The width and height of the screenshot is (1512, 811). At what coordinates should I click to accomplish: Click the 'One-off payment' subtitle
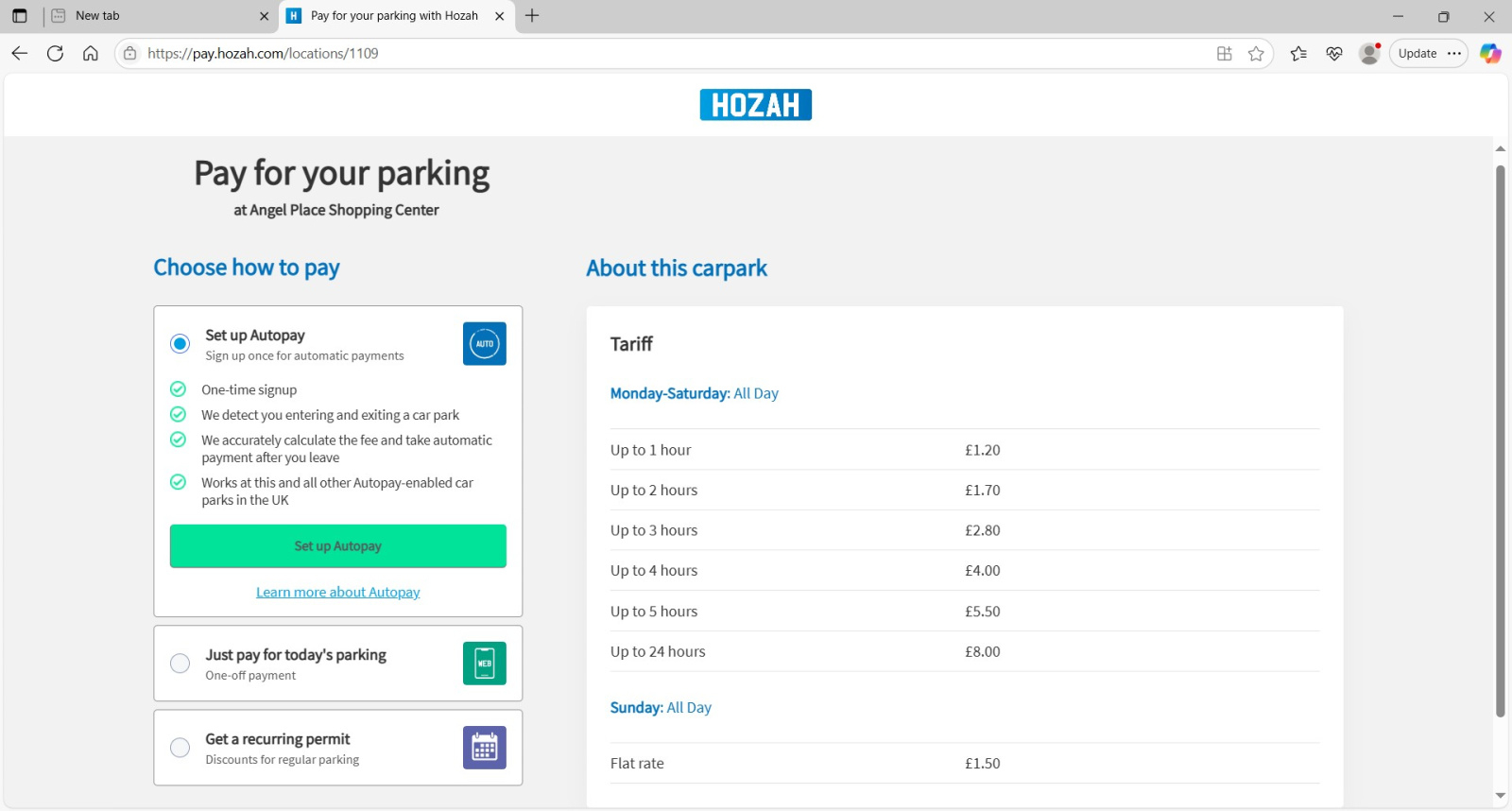pyautogui.click(x=250, y=676)
